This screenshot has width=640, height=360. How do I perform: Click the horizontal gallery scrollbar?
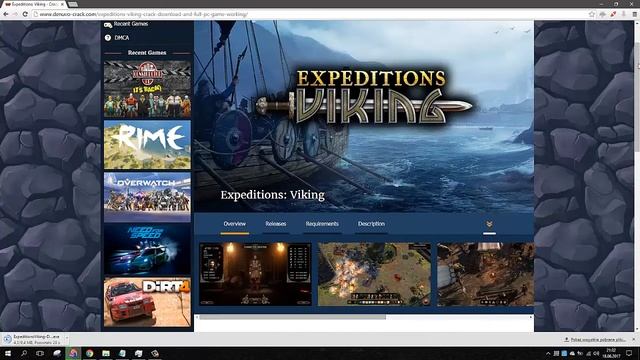[292, 317]
